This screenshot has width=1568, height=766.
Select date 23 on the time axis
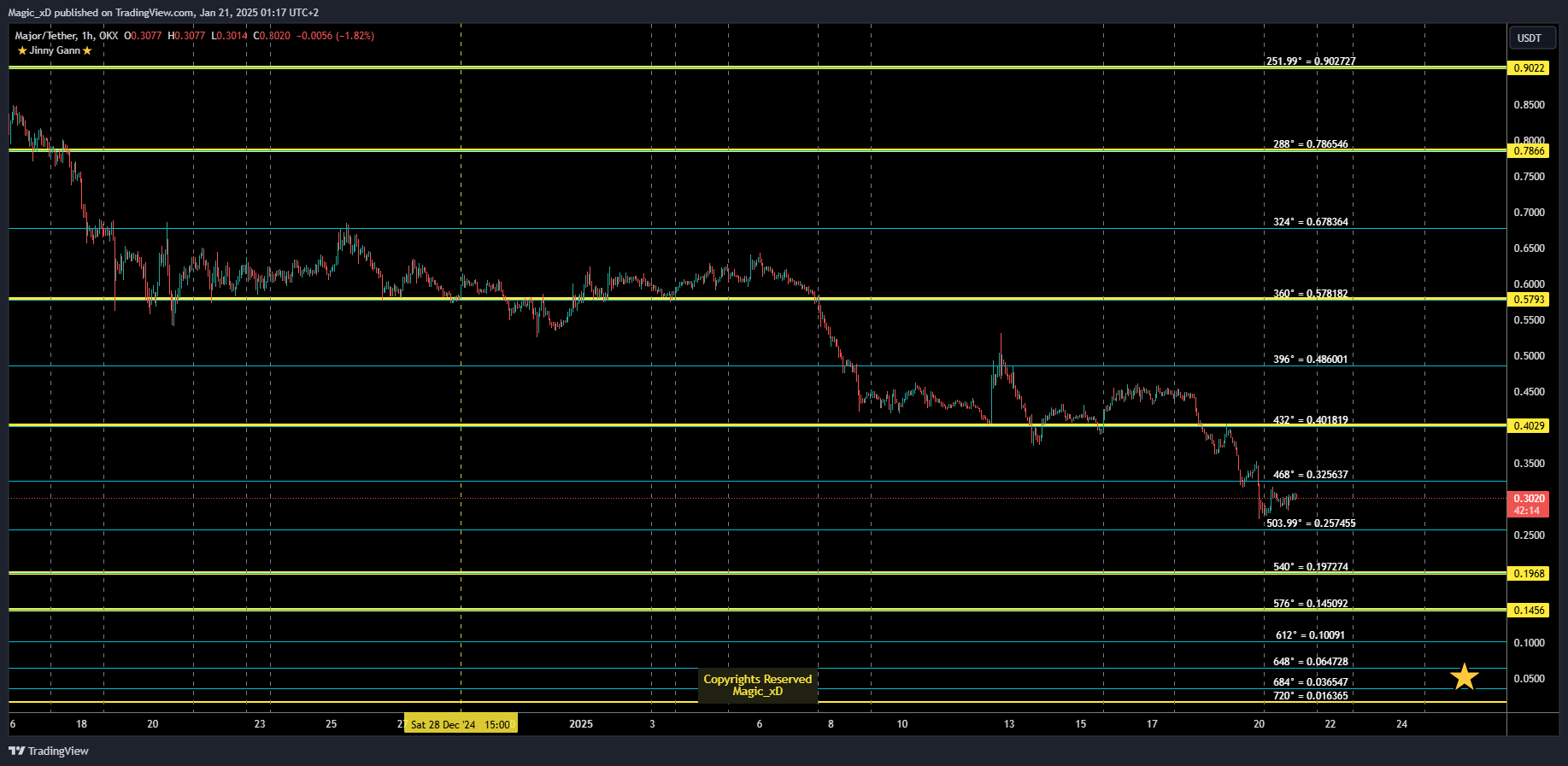tap(260, 724)
